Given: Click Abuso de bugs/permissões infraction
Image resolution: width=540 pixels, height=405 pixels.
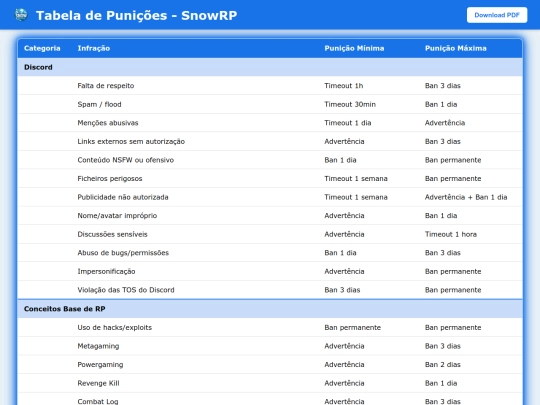Looking at the screenshot, I should (x=123, y=253).
